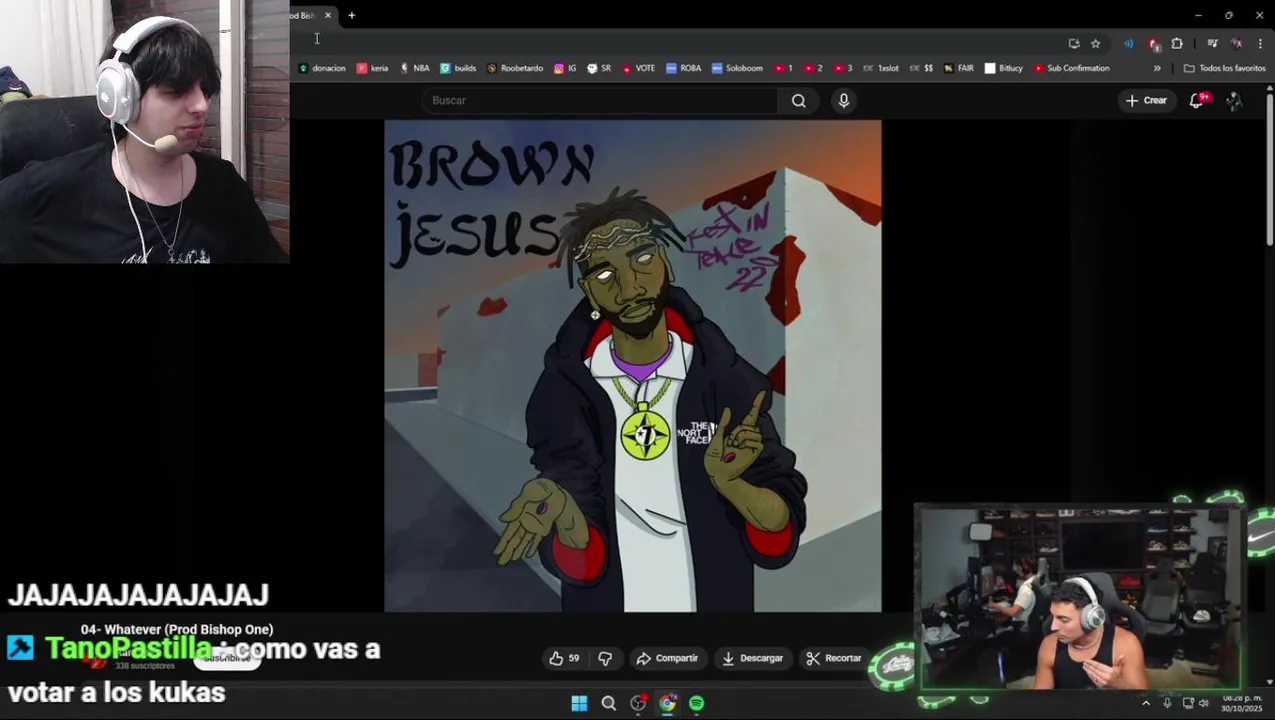Screen dimensions: 1275x720
Task: Open a new Chrome tab with plus
Action: click(352, 15)
